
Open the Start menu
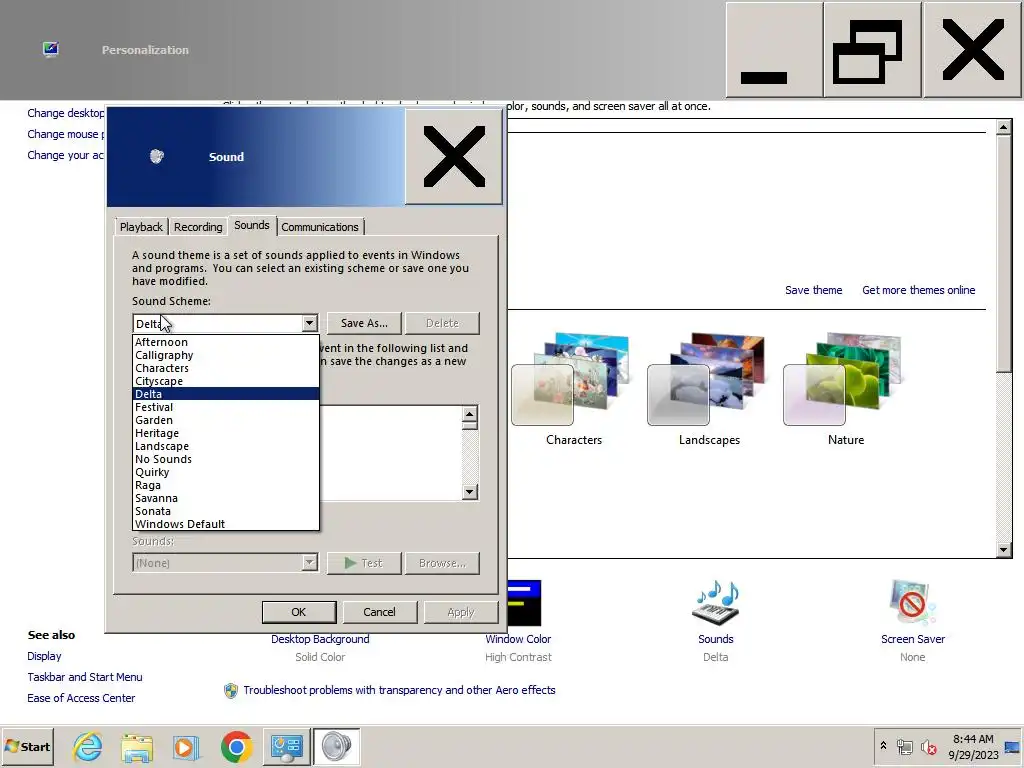tap(27, 746)
